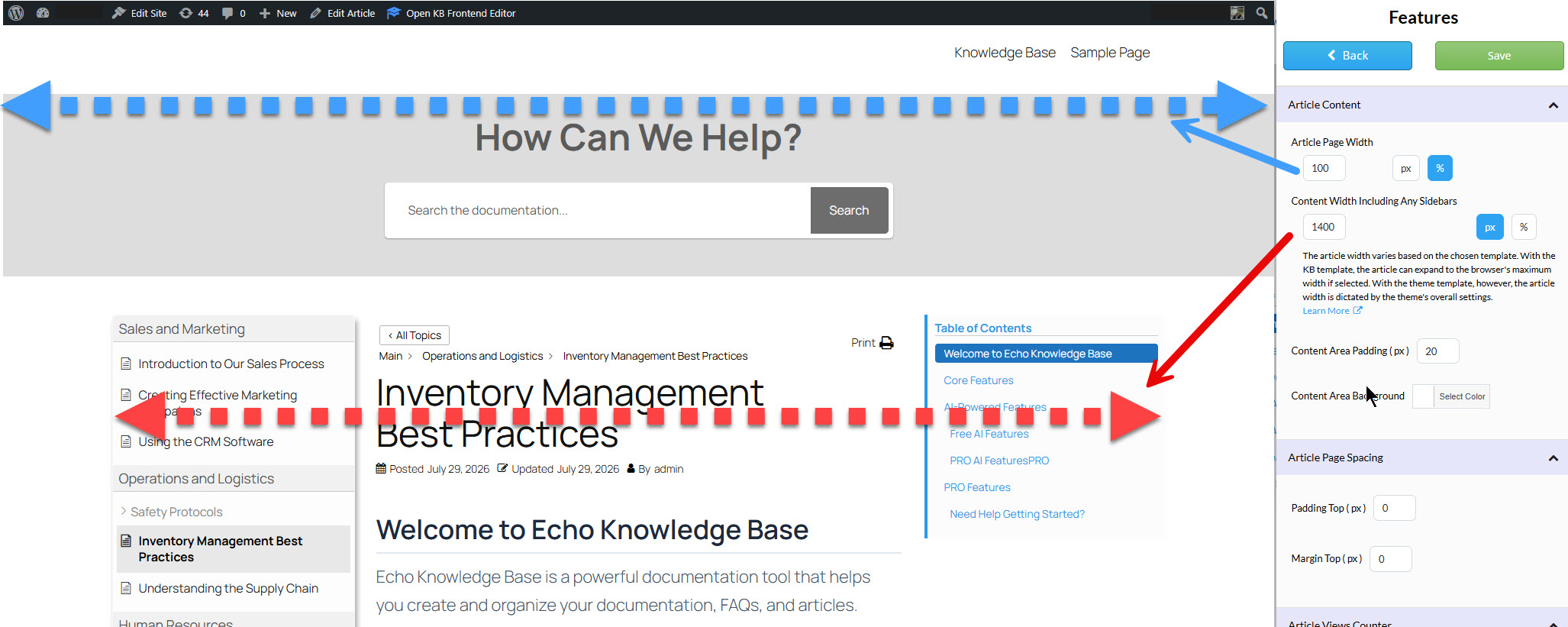Jump to Need Help Getting Started?
This screenshot has width=1568, height=627.
point(1017,514)
